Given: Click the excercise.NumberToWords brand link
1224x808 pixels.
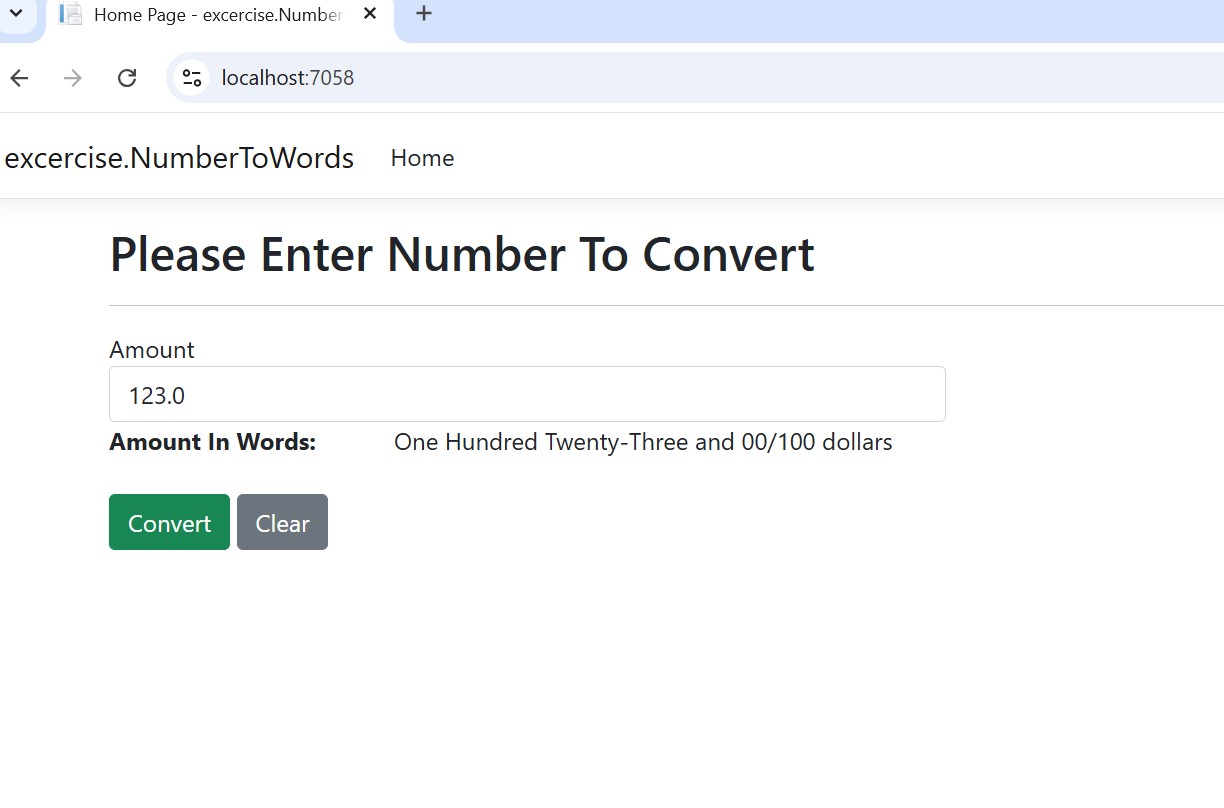Looking at the screenshot, I should pyautogui.click(x=179, y=158).
